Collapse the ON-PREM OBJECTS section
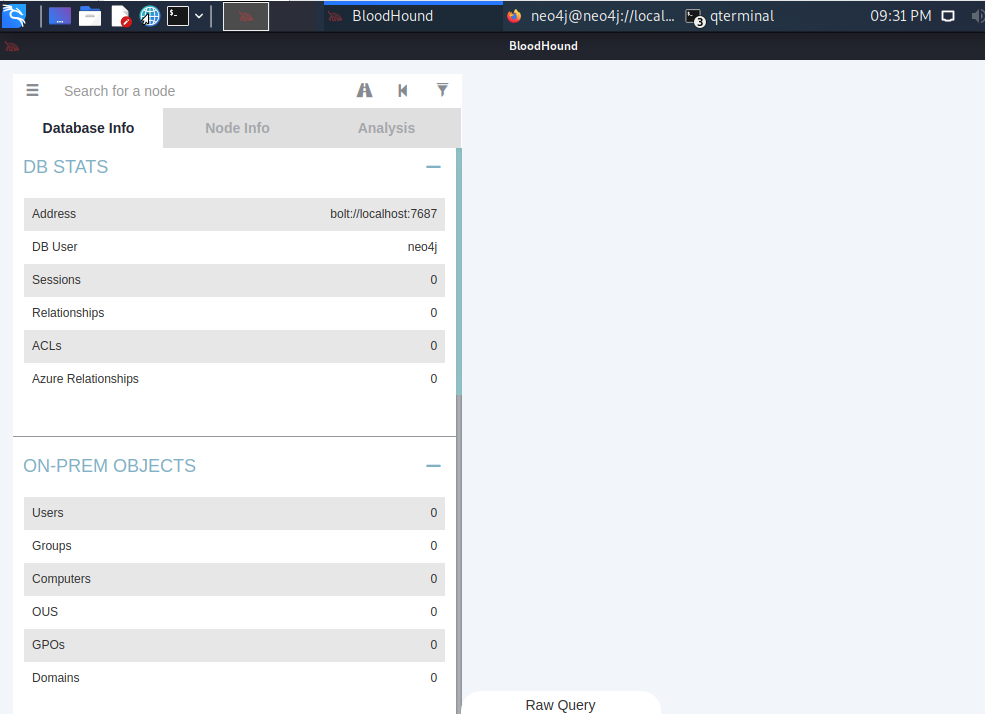 (x=433, y=466)
